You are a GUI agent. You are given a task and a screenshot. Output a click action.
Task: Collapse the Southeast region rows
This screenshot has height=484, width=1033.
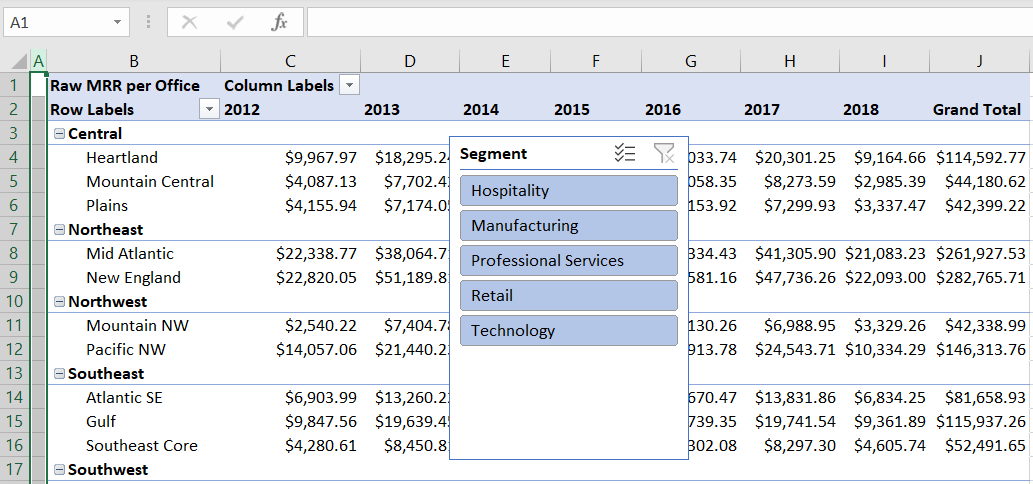click(x=59, y=373)
